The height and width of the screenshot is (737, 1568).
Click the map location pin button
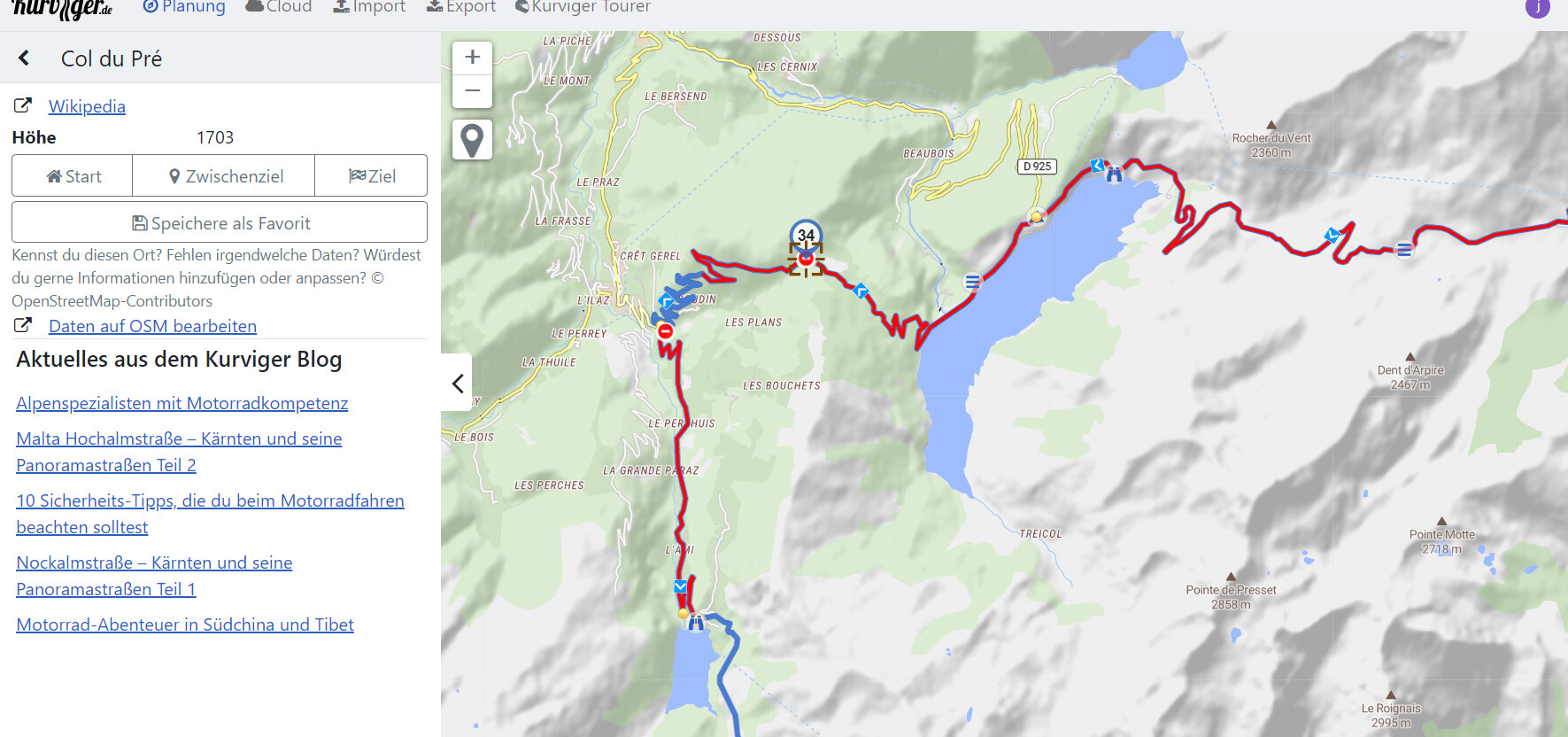pos(473,140)
